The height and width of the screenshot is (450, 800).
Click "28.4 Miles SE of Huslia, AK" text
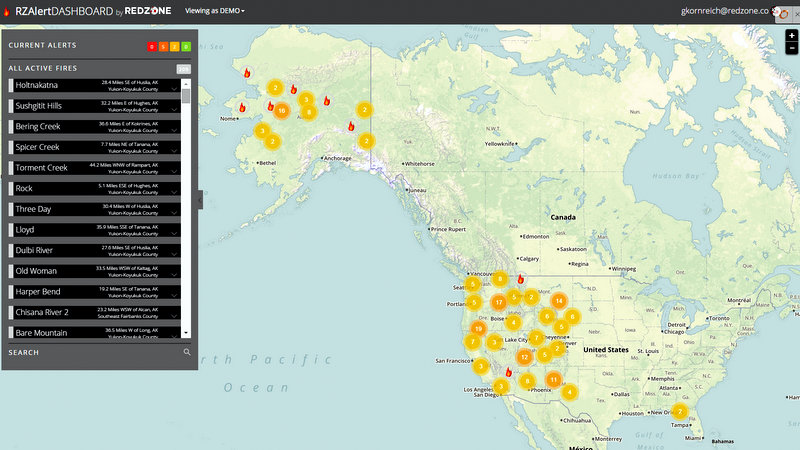(x=130, y=82)
